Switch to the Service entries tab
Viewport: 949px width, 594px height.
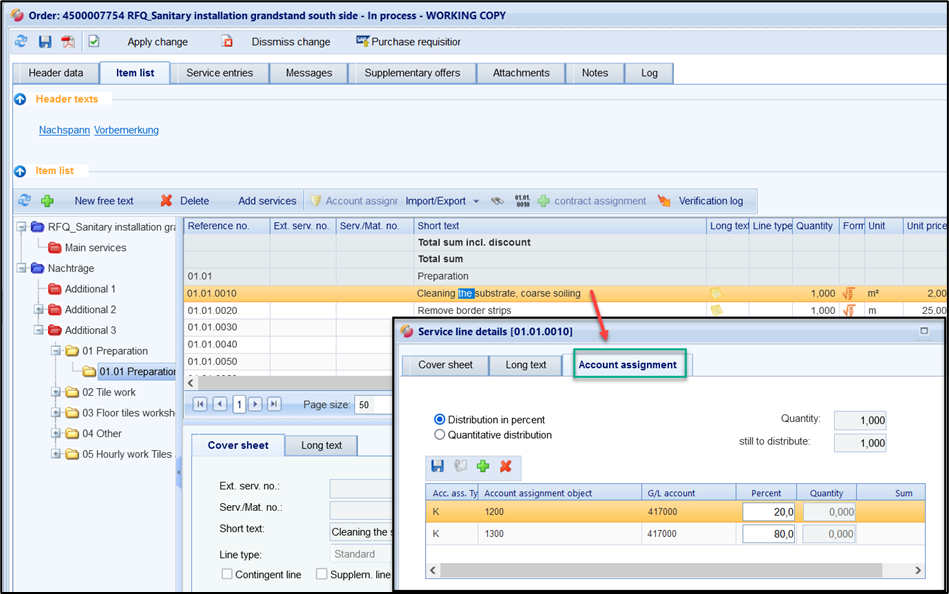(219, 73)
